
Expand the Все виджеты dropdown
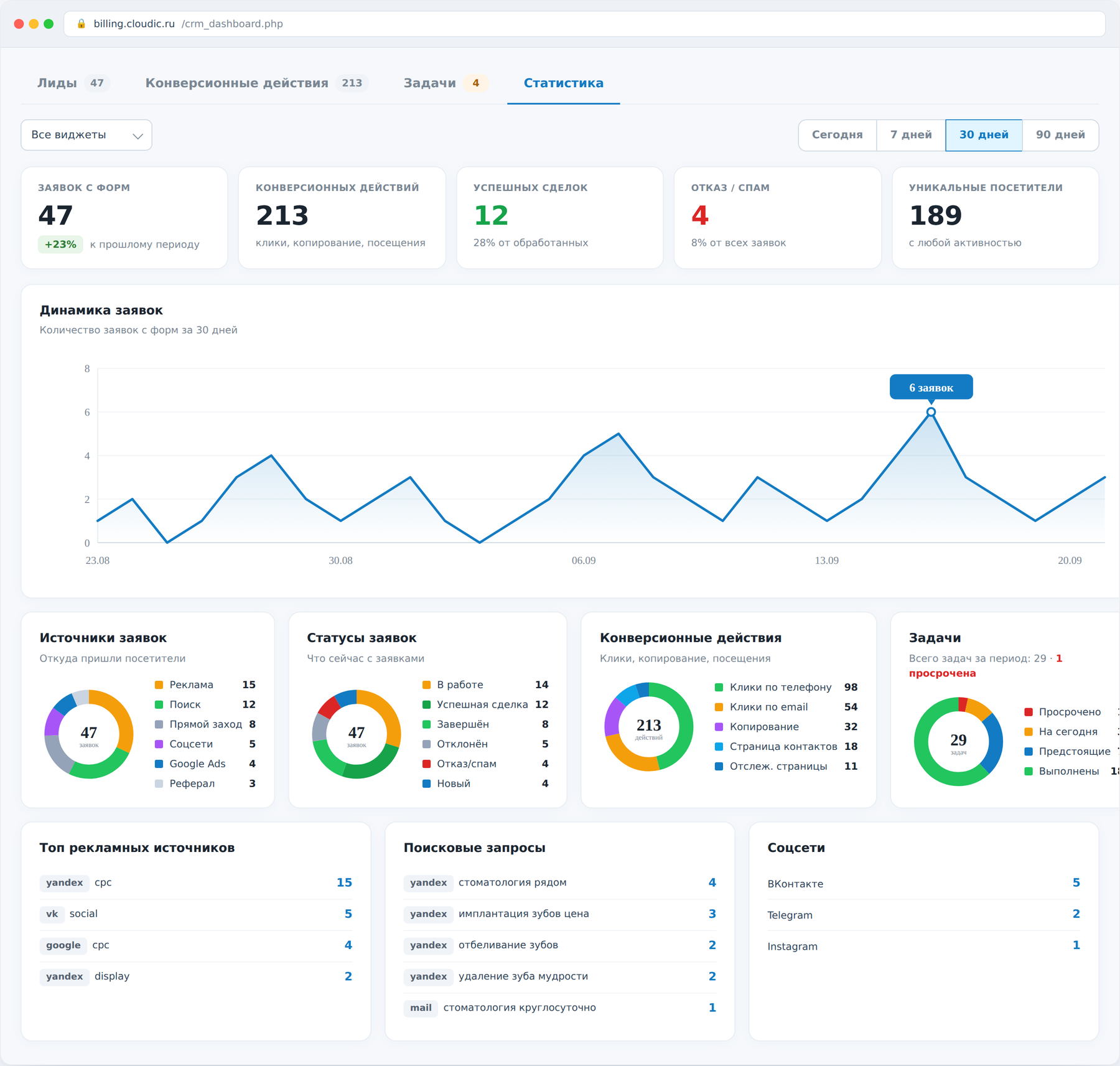click(86, 135)
